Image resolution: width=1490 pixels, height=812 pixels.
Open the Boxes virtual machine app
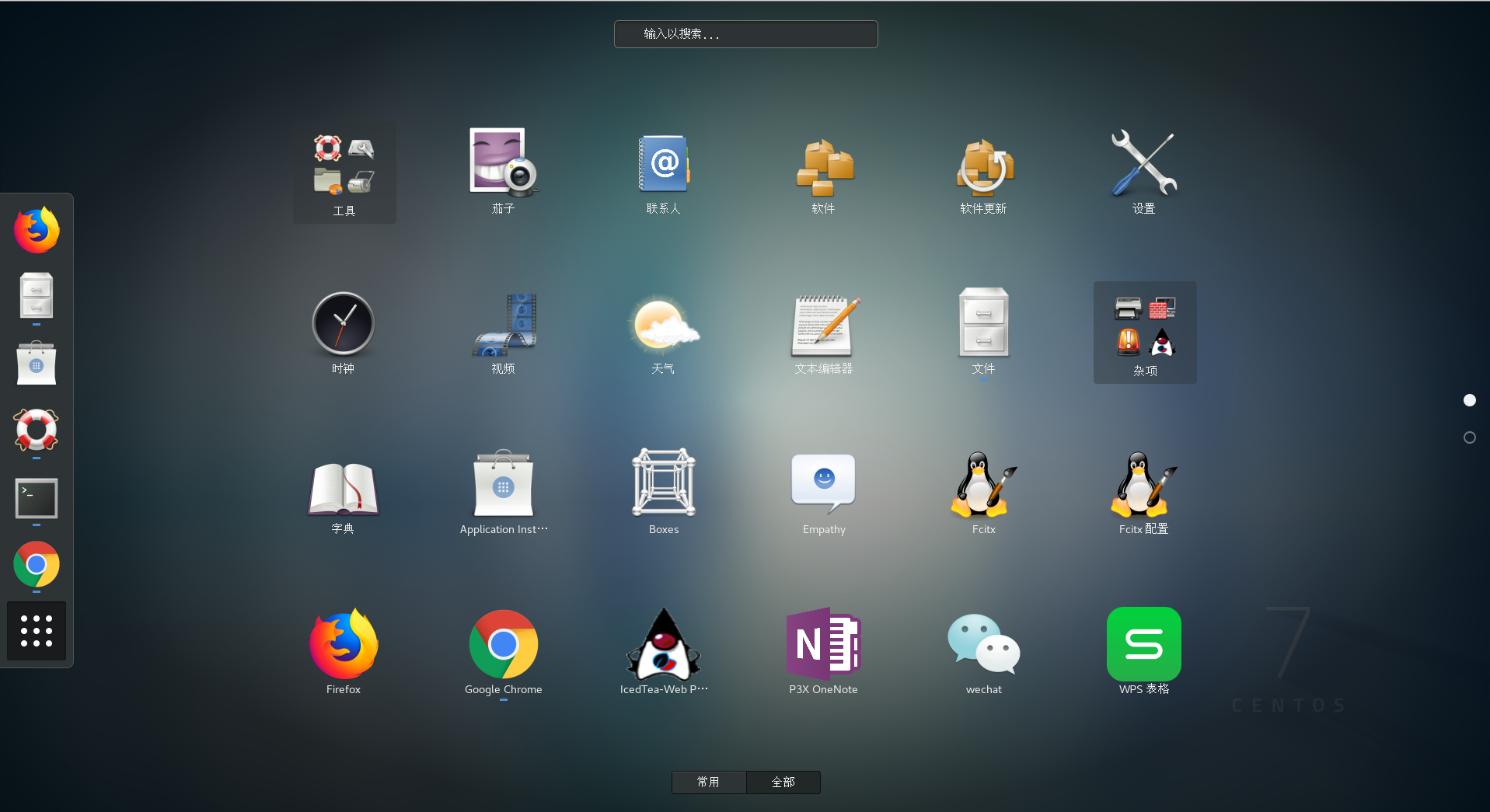663,491
